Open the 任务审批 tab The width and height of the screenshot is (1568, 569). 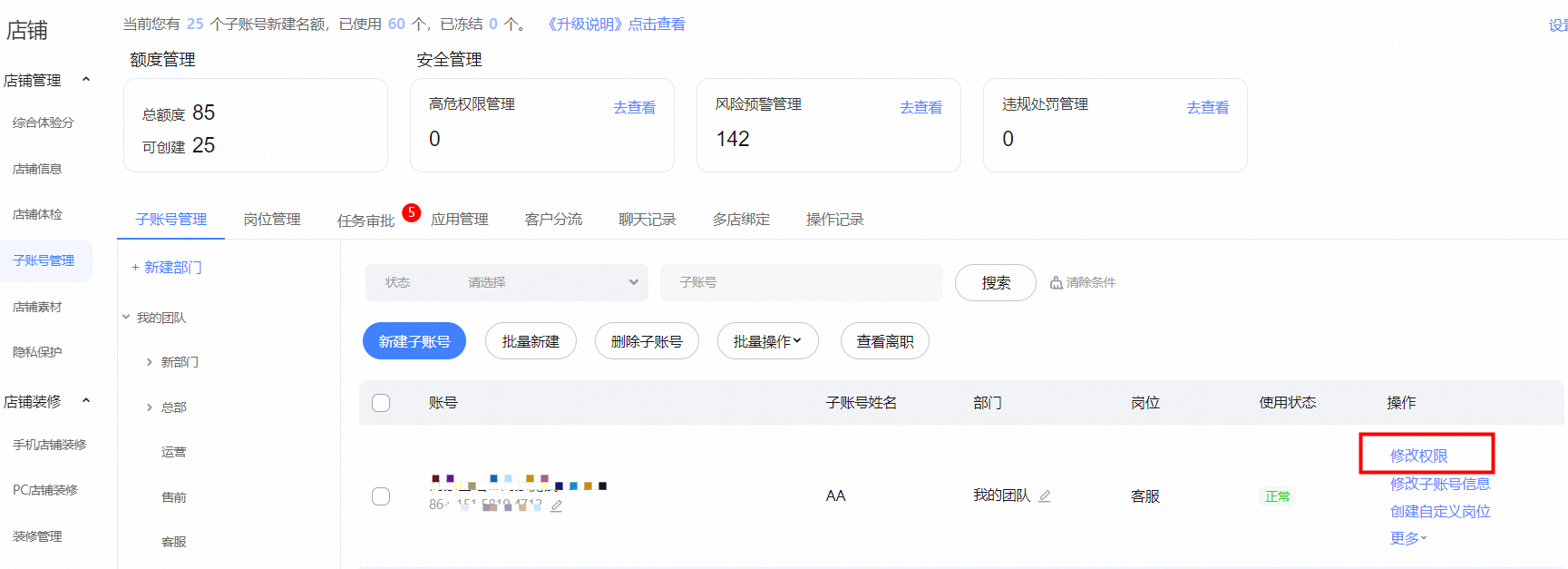coord(365,221)
